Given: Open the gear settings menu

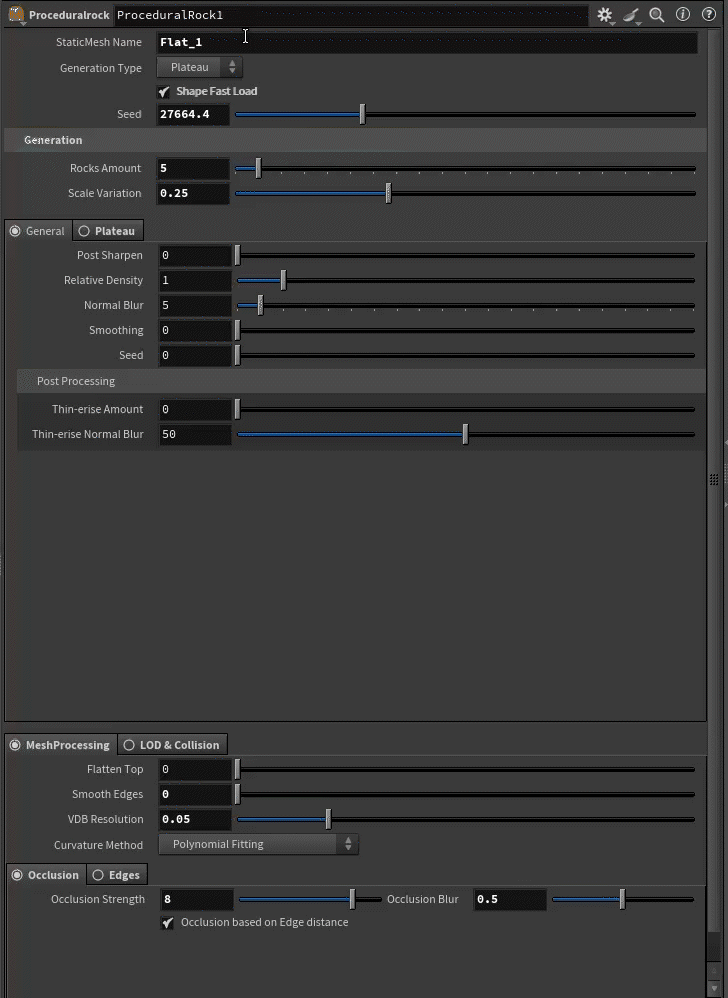Looking at the screenshot, I should [605, 15].
